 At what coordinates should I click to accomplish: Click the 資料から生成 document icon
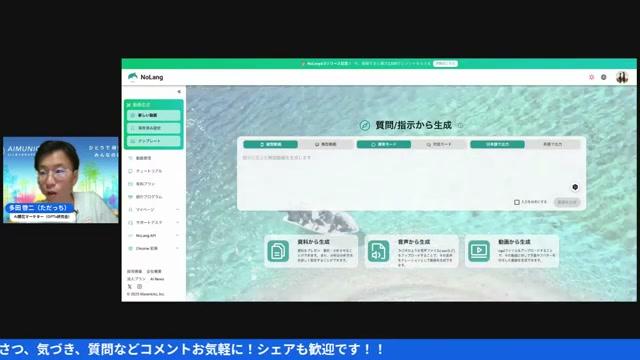coord(278,251)
